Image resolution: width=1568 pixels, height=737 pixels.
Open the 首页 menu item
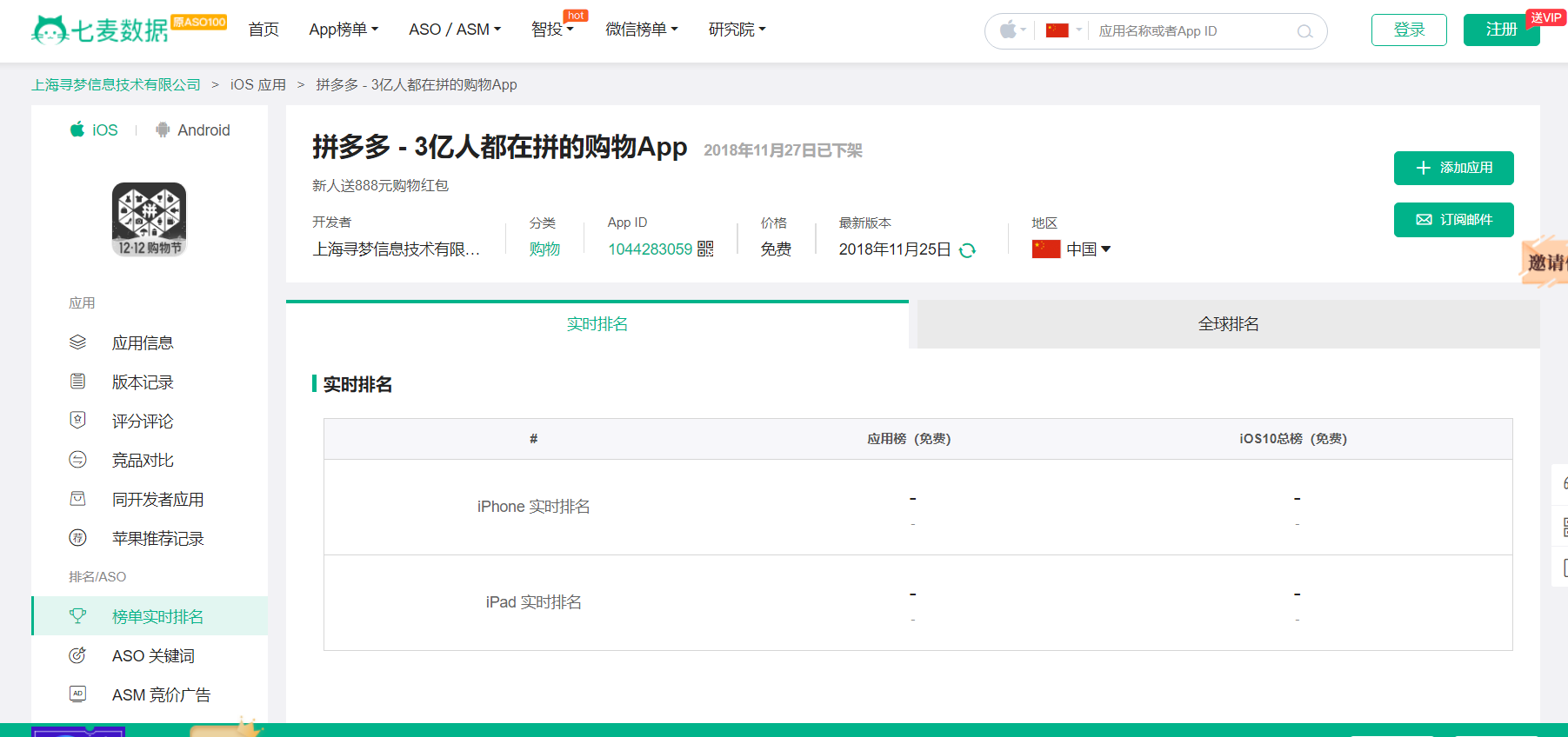pyautogui.click(x=264, y=30)
